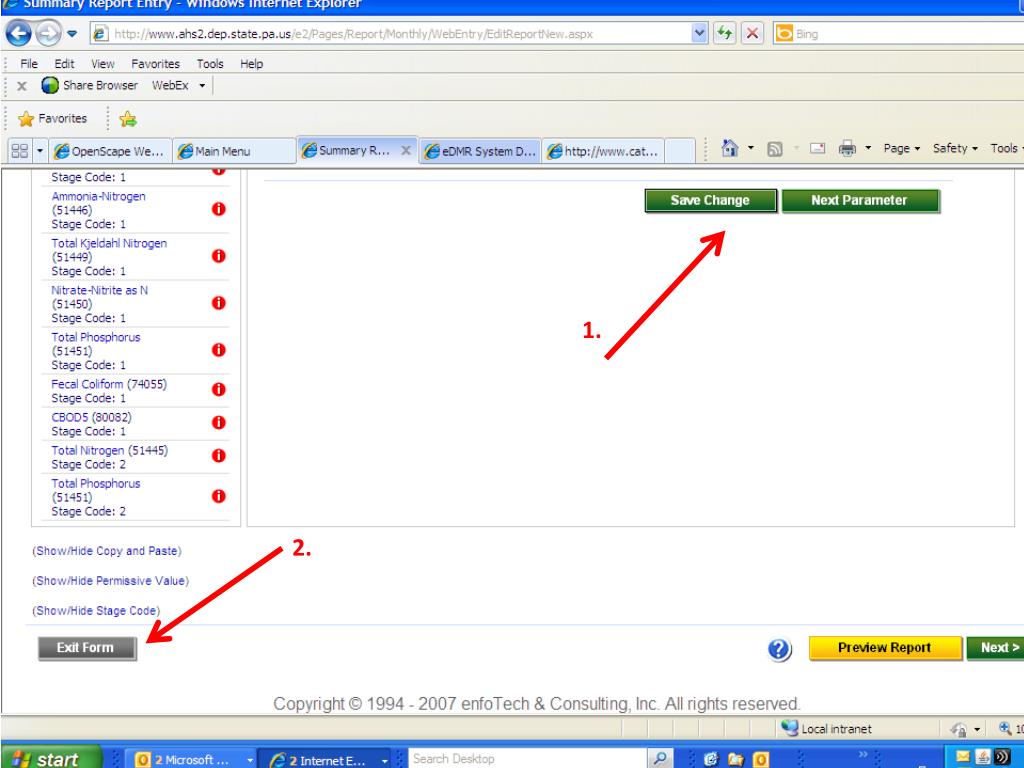Open the Print options dropdown arrow
Image resolution: width=1024 pixels, height=768 pixels.
(868, 148)
